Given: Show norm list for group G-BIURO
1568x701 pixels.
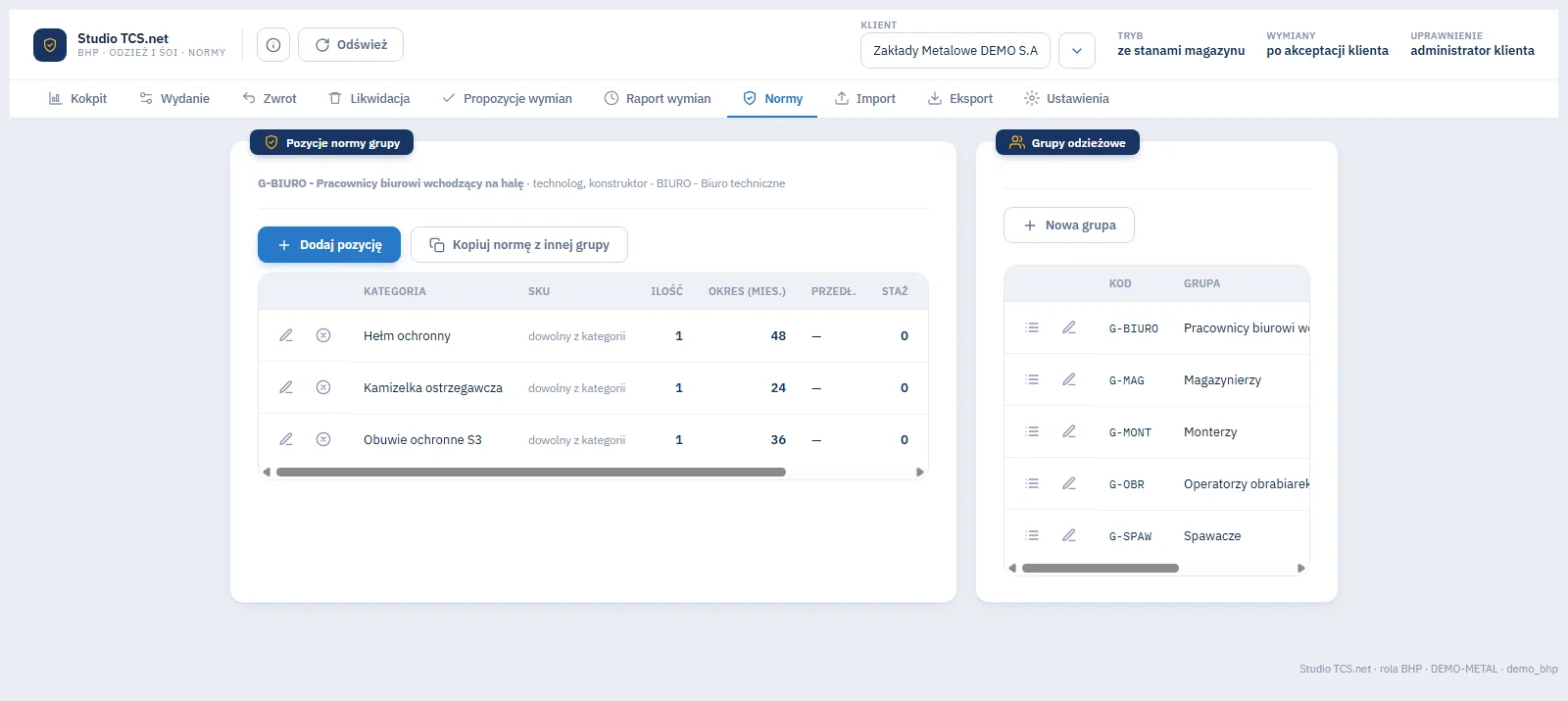Looking at the screenshot, I should (1032, 327).
